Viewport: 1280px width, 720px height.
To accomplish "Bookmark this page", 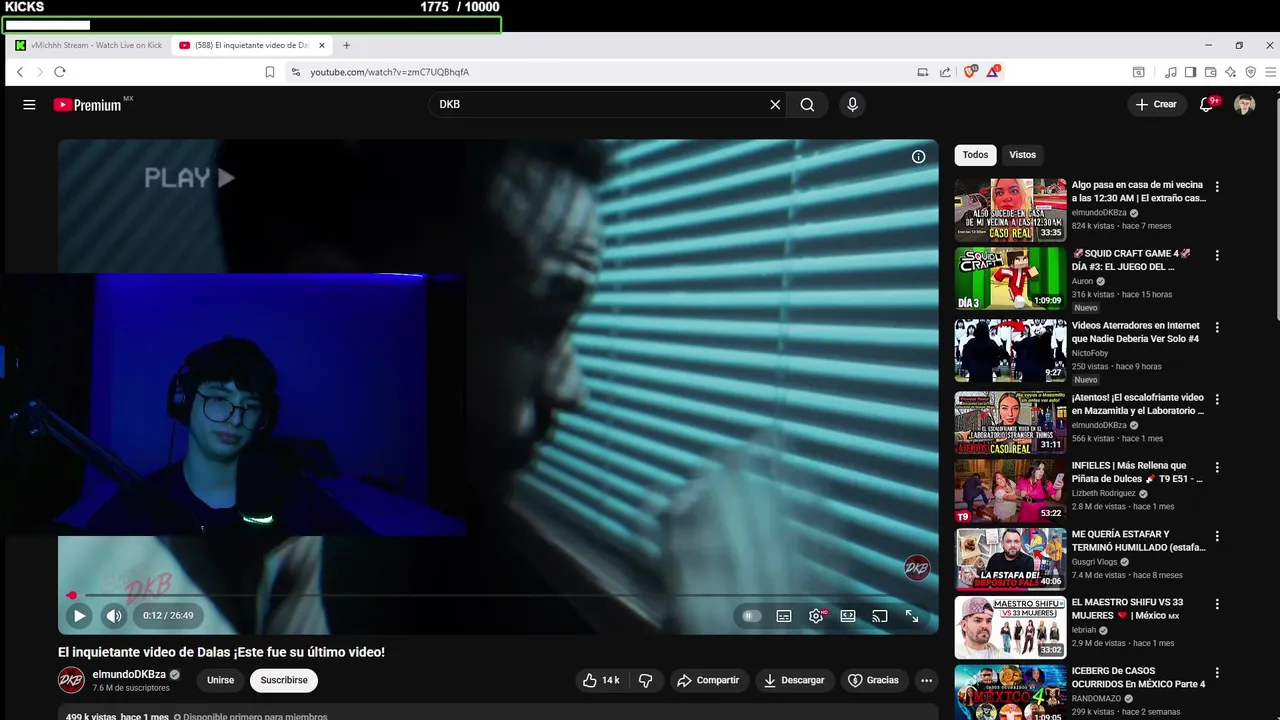I will (x=270, y=72).
